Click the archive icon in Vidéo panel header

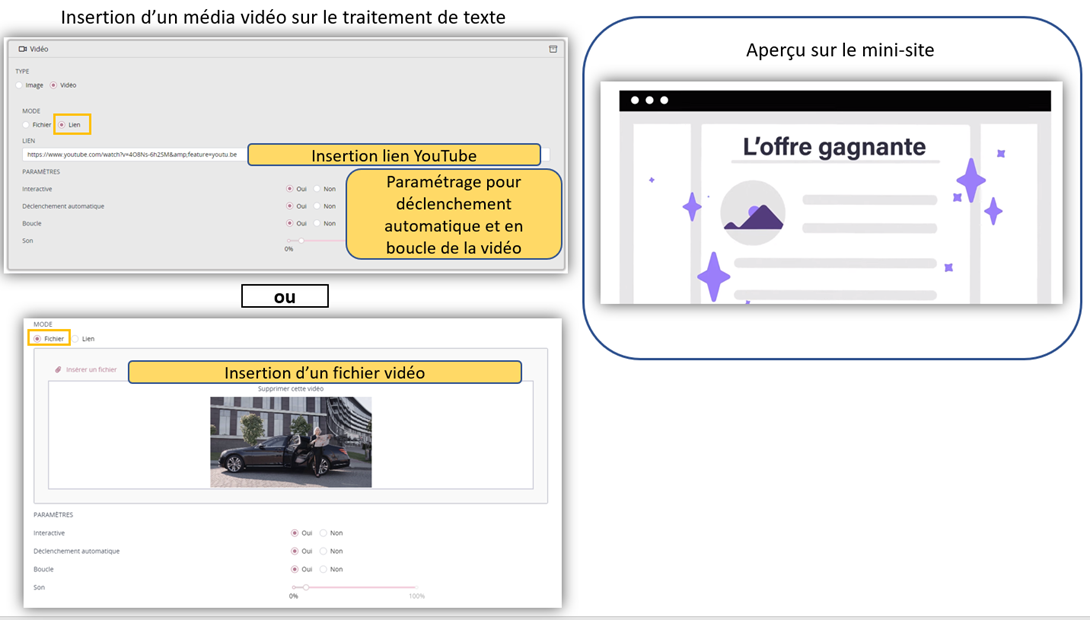(553, 49)
